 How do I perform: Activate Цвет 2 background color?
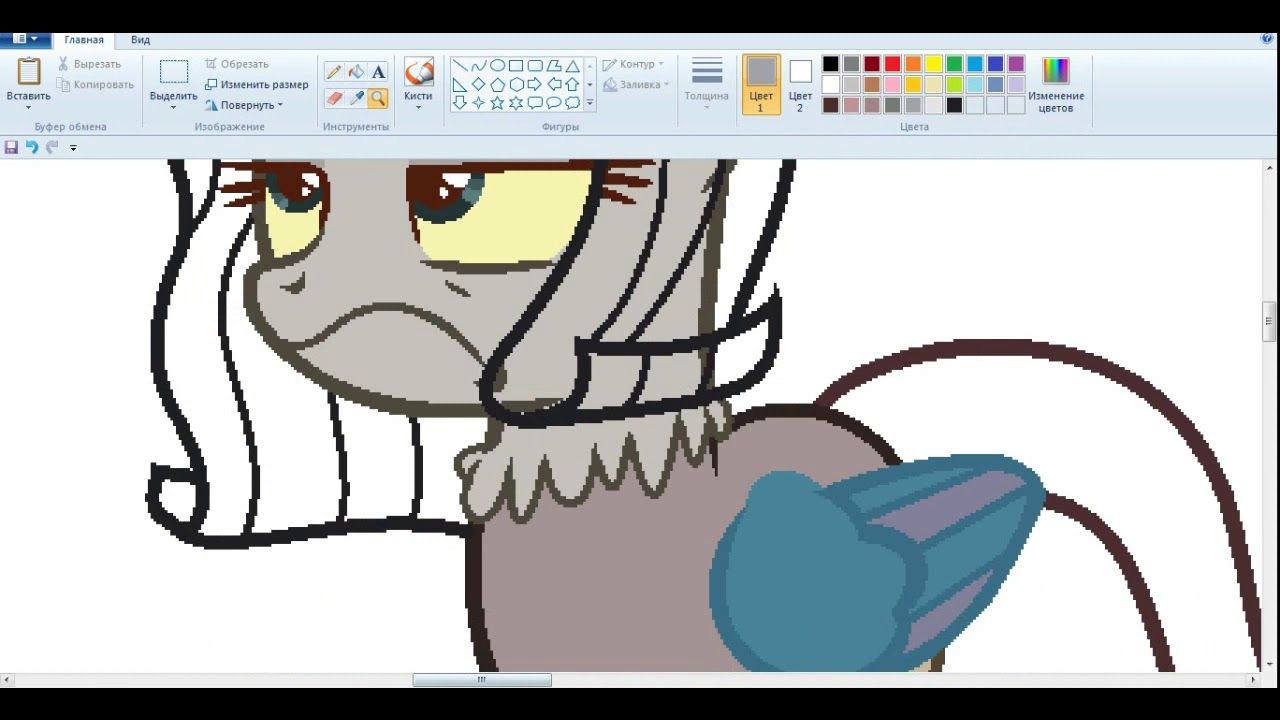tap(800, 84)
